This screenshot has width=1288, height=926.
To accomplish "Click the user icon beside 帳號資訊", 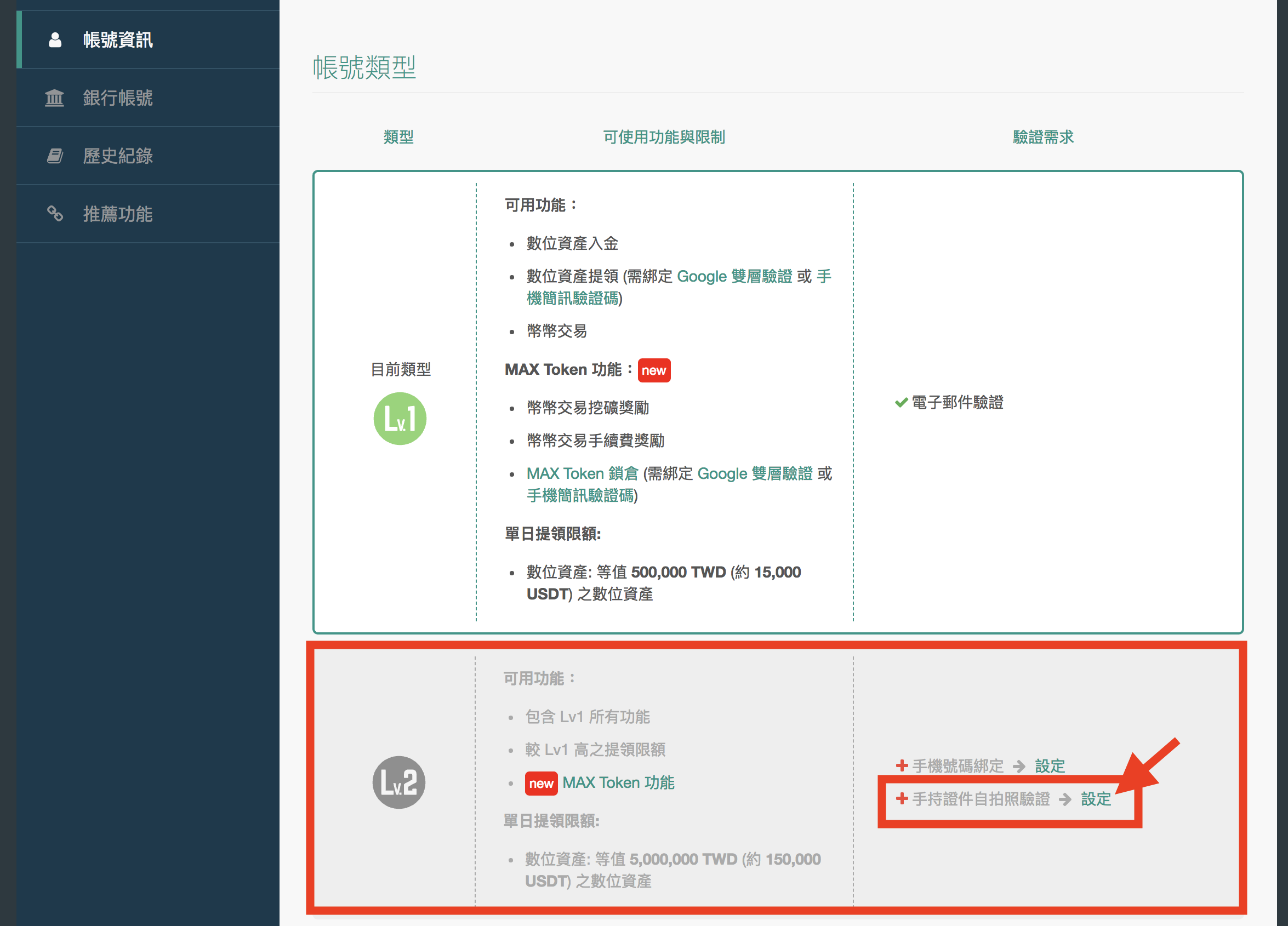I will pyautogui.click(x=55, y=40).
